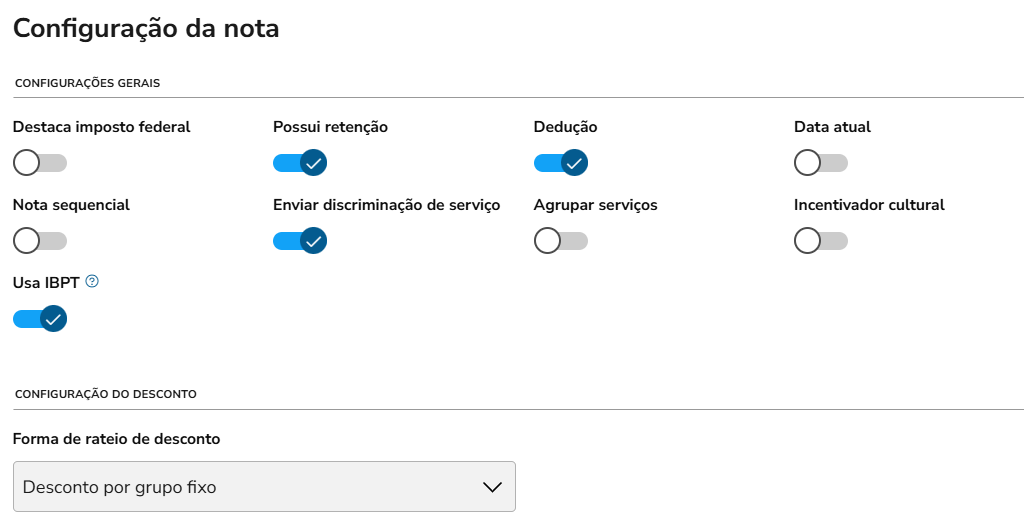Click the Agrupar serviços label text
This screenshot has width=1024, height=520.
[x=595, y=205]
